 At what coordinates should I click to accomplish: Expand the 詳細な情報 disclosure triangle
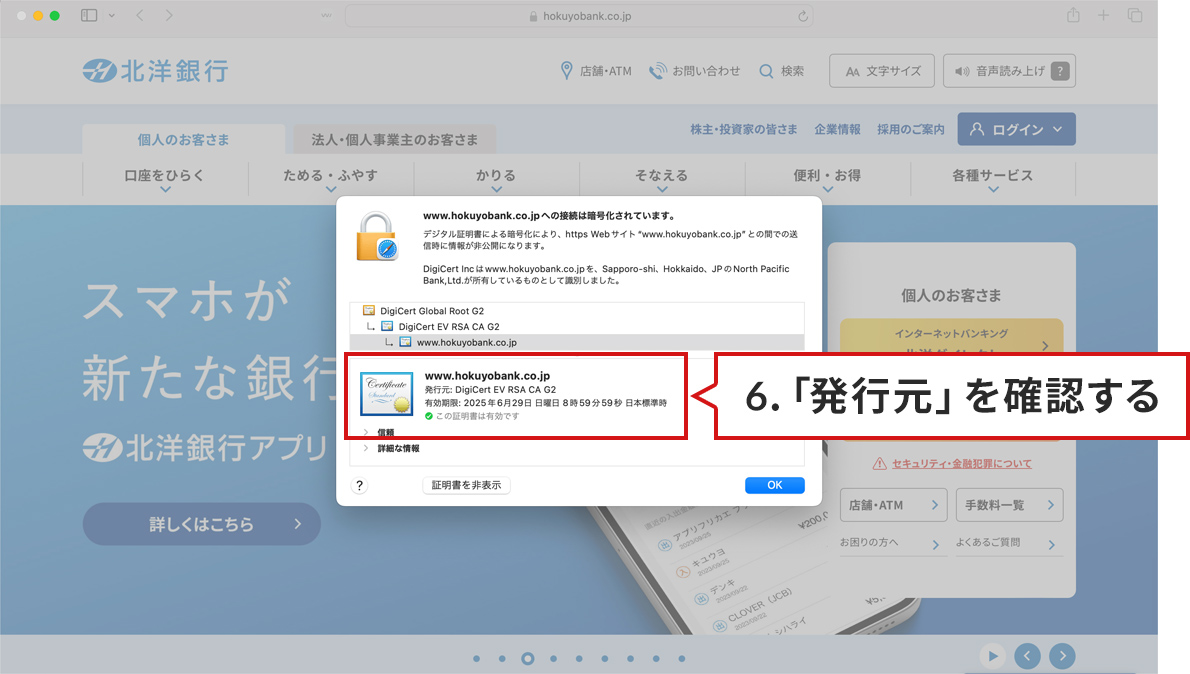coord(366,449)
